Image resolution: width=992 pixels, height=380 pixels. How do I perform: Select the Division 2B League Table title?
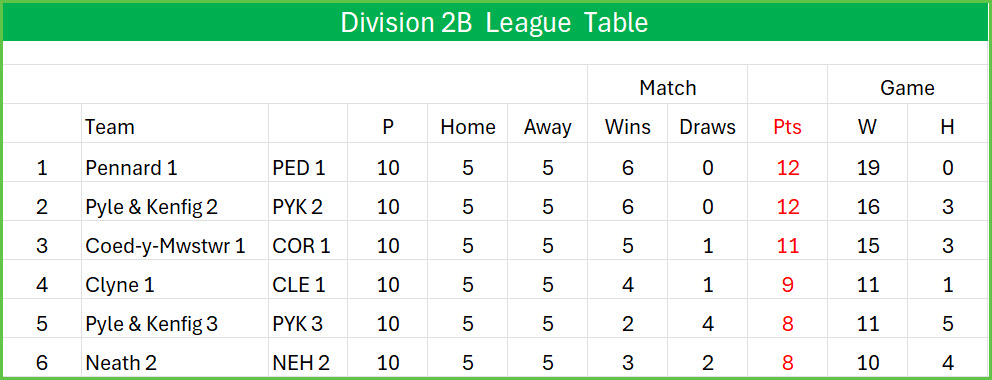[x=494, y=23]
